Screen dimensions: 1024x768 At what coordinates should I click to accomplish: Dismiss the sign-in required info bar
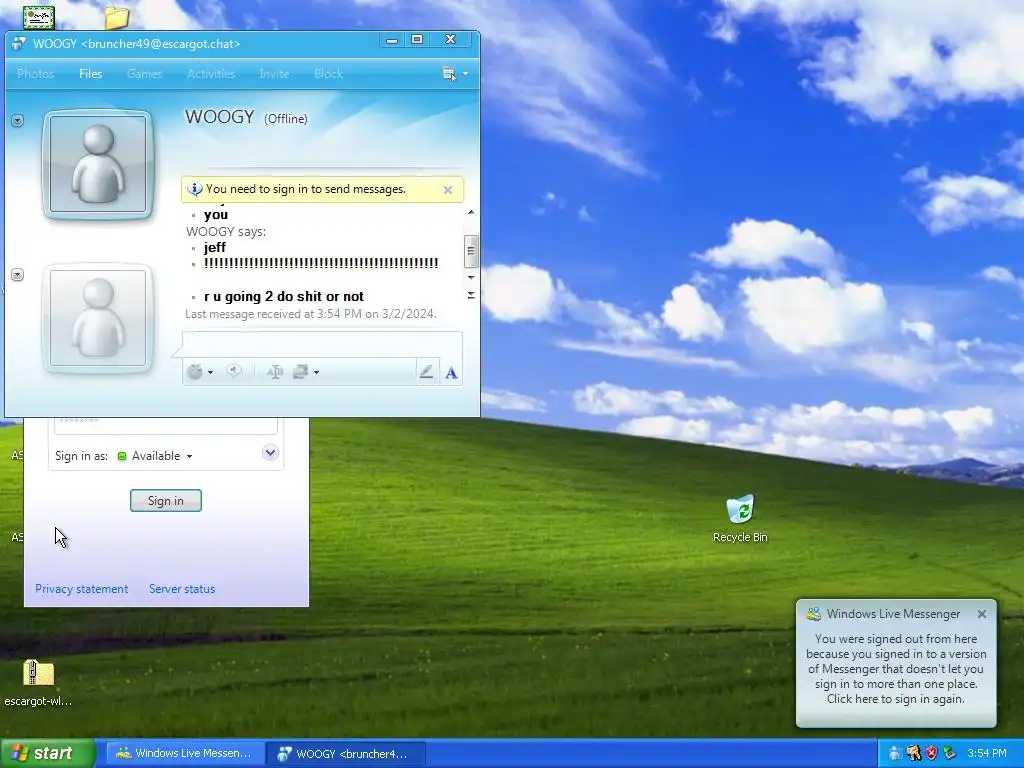point(448,190)
